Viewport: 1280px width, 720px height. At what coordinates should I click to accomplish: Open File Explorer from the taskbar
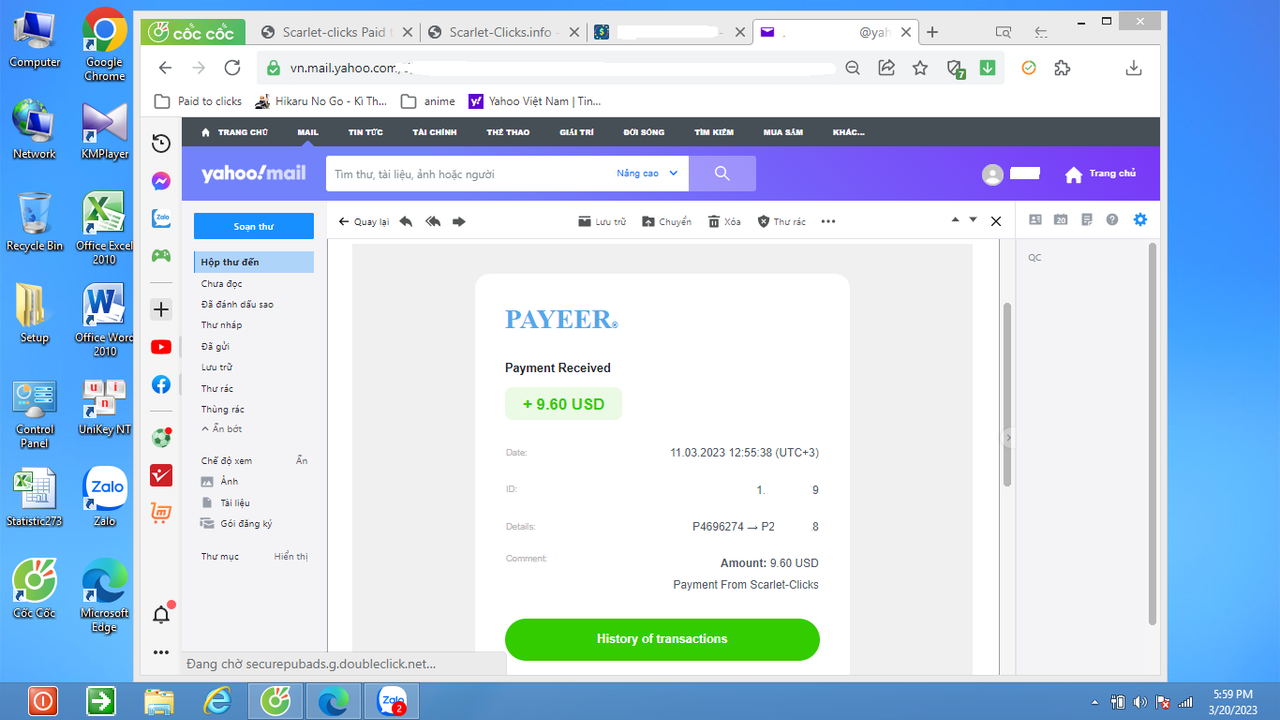[159, 701]
